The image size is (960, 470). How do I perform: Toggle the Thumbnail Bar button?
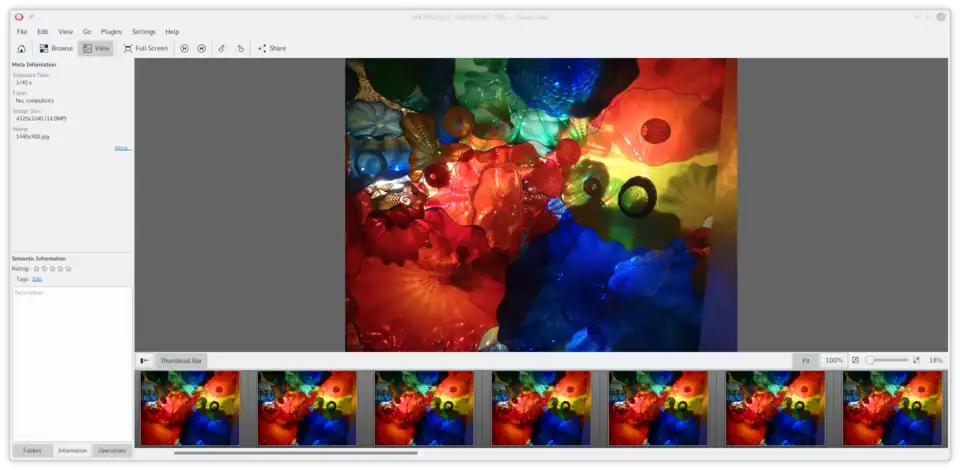point(181,360)
